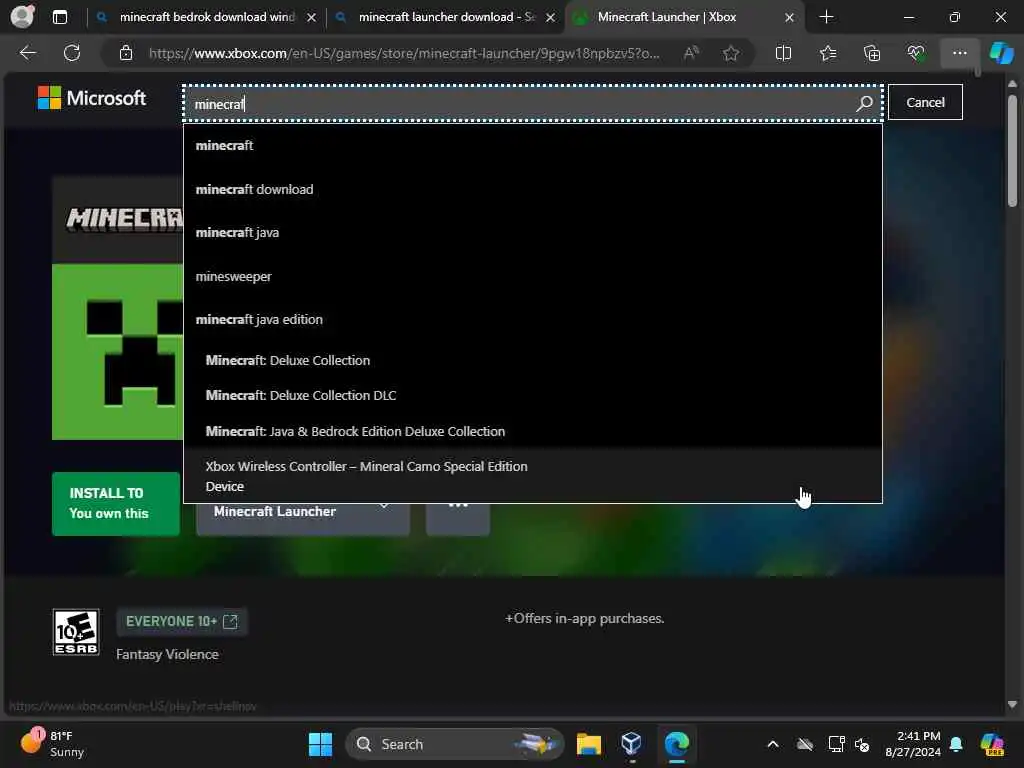Image resolution: width=1024 pixels, height=768 pixels.
Task: Click the Microsoft logo
Action: pyautogui.click(x=91, y=98)
